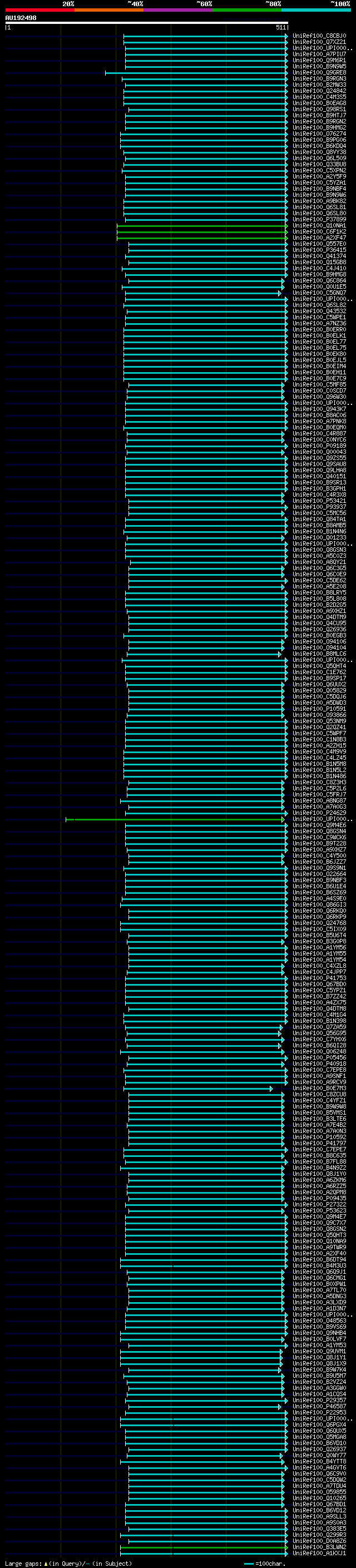The width and height of the screenshot is (356, 1568).
Task: Click the alignment bar for UniRef100_Q9GRE8
Action: click(196, 73)
